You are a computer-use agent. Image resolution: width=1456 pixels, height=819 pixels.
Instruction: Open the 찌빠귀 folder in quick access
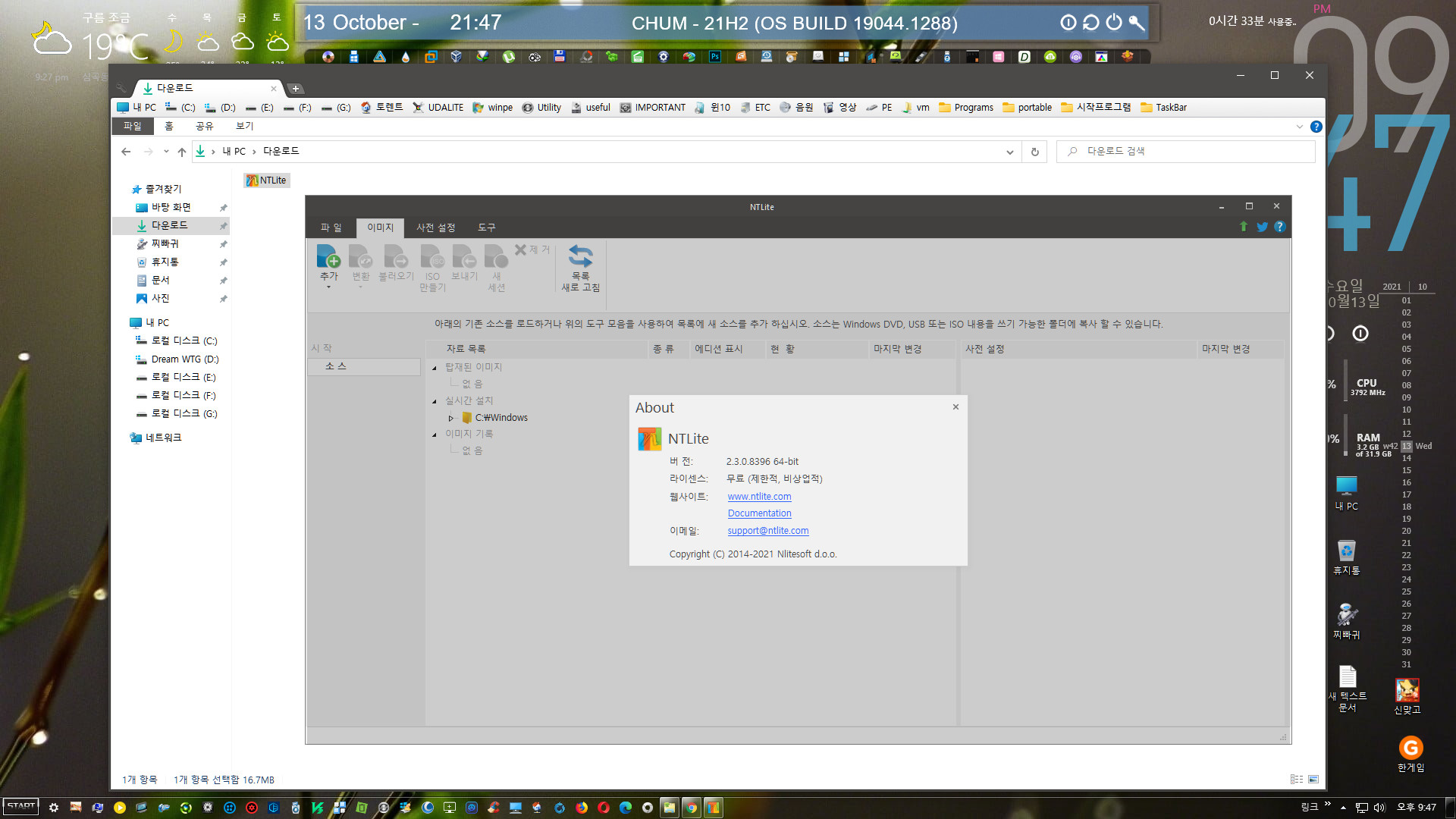tap(165, 243)
